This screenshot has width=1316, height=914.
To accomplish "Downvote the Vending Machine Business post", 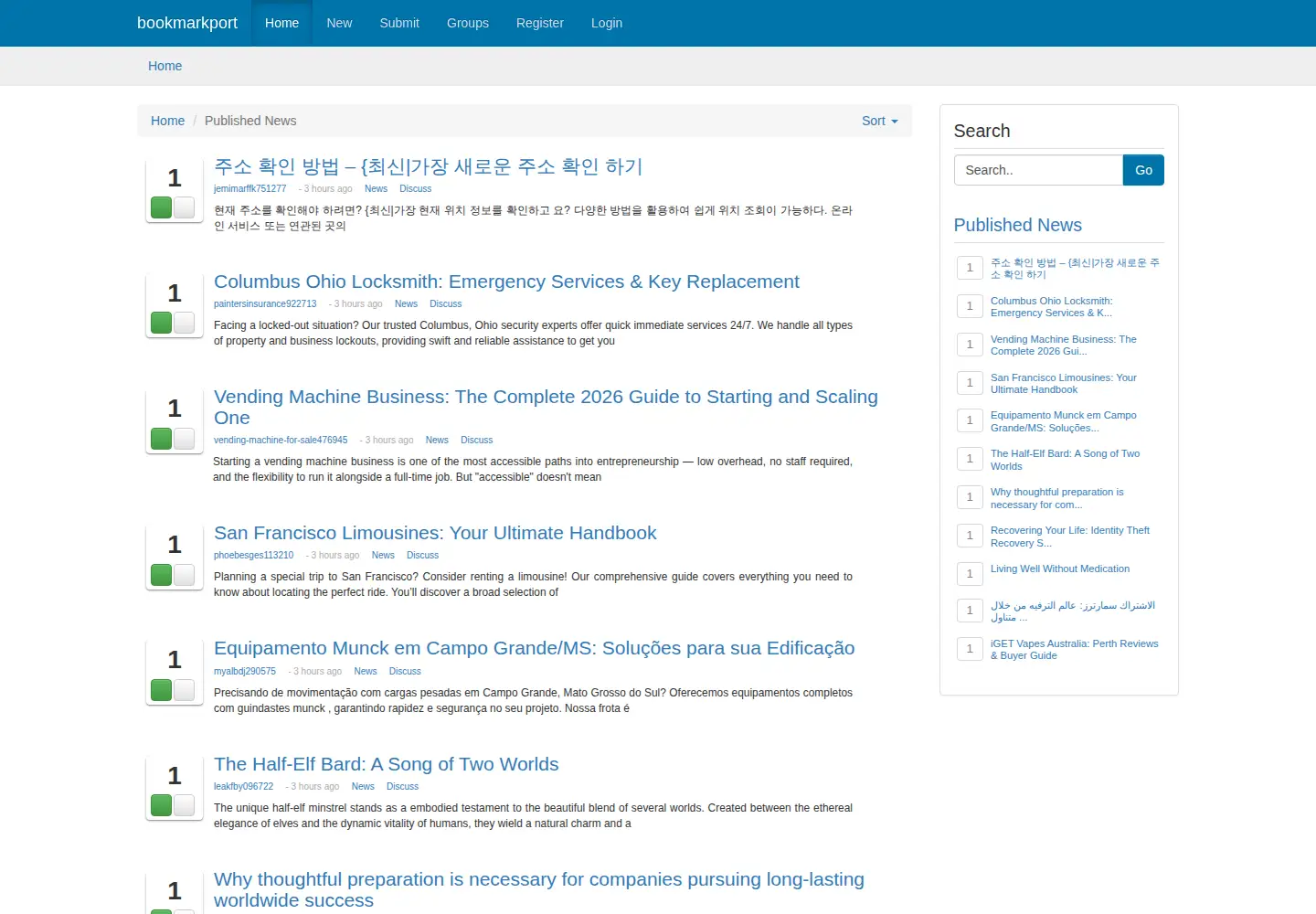I will (185, 439).
